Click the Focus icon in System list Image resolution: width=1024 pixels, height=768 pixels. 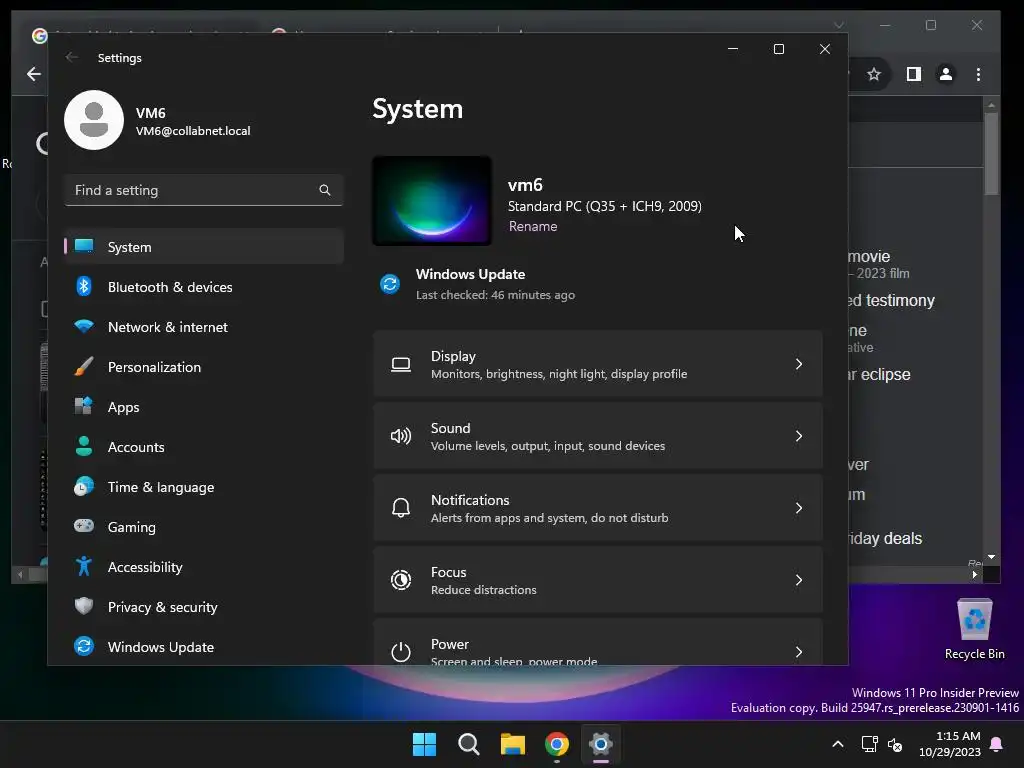click(x=401, y=580)
